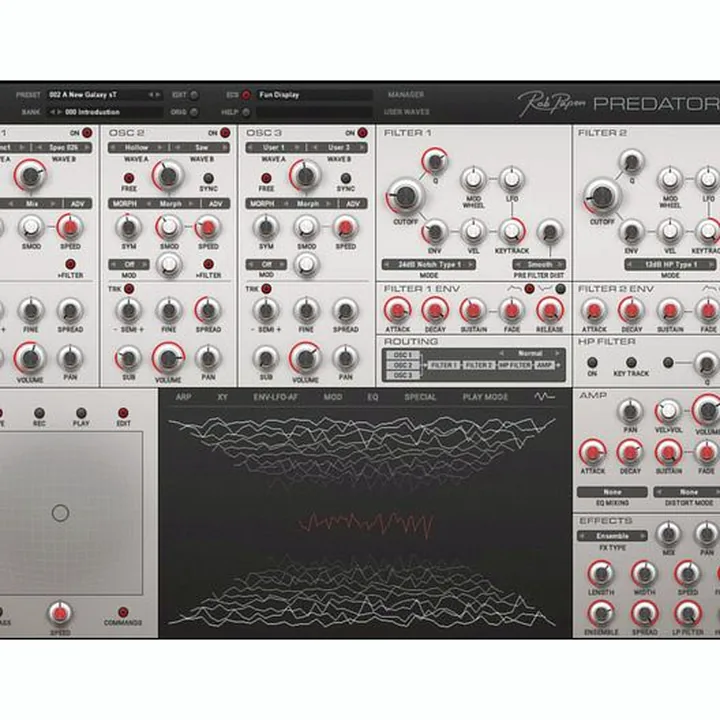The height and width of the screenshot is (720, 720).
Task: Toggle the EDIT LED next to preset
Action: [x=194, y=95]
